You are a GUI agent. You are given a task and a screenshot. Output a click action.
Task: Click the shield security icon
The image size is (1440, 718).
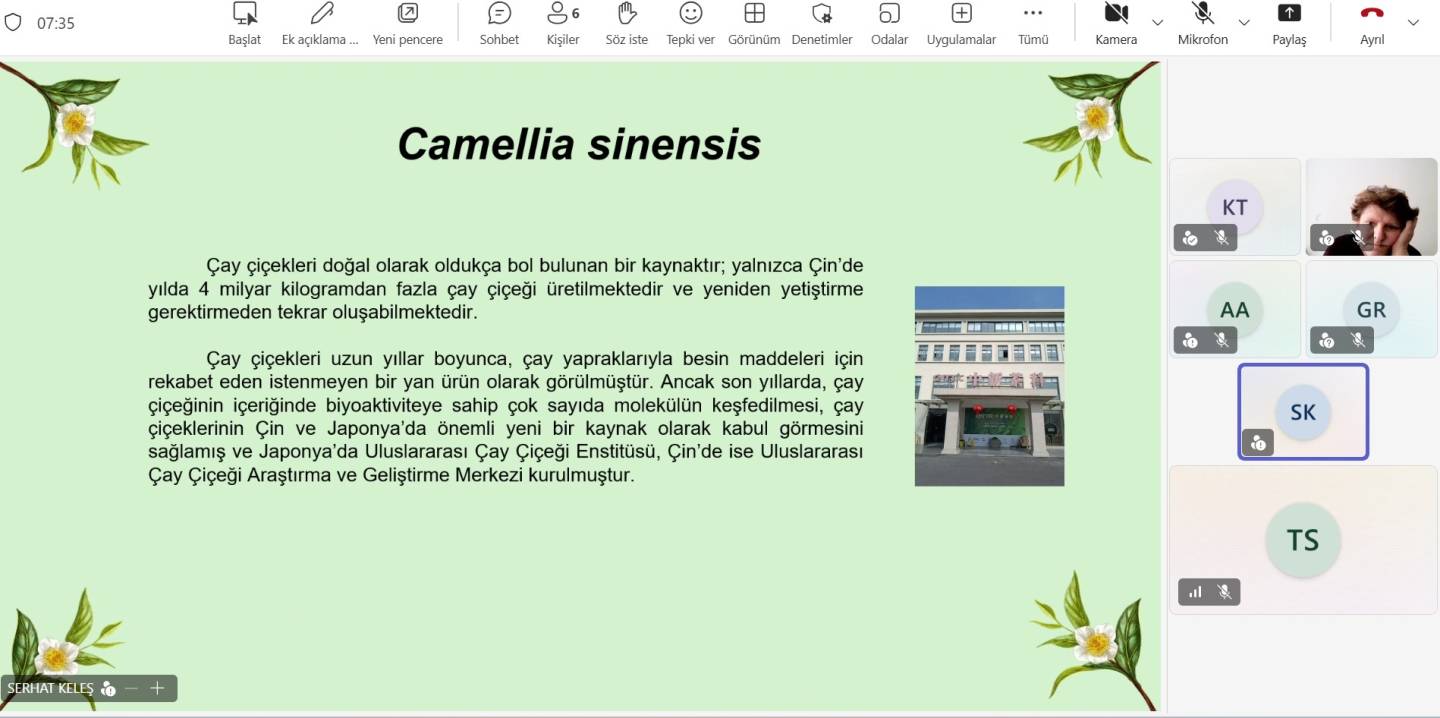click(13, 22)
